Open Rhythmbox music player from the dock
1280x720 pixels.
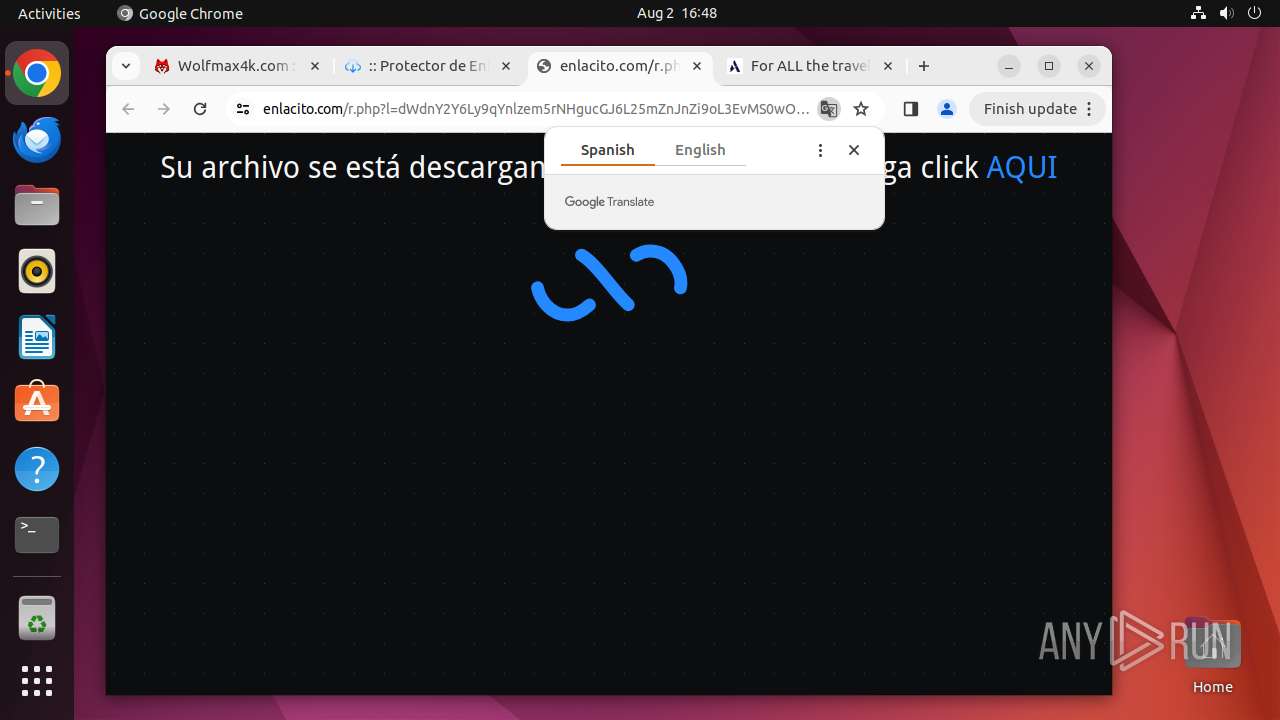pos(37,271)
